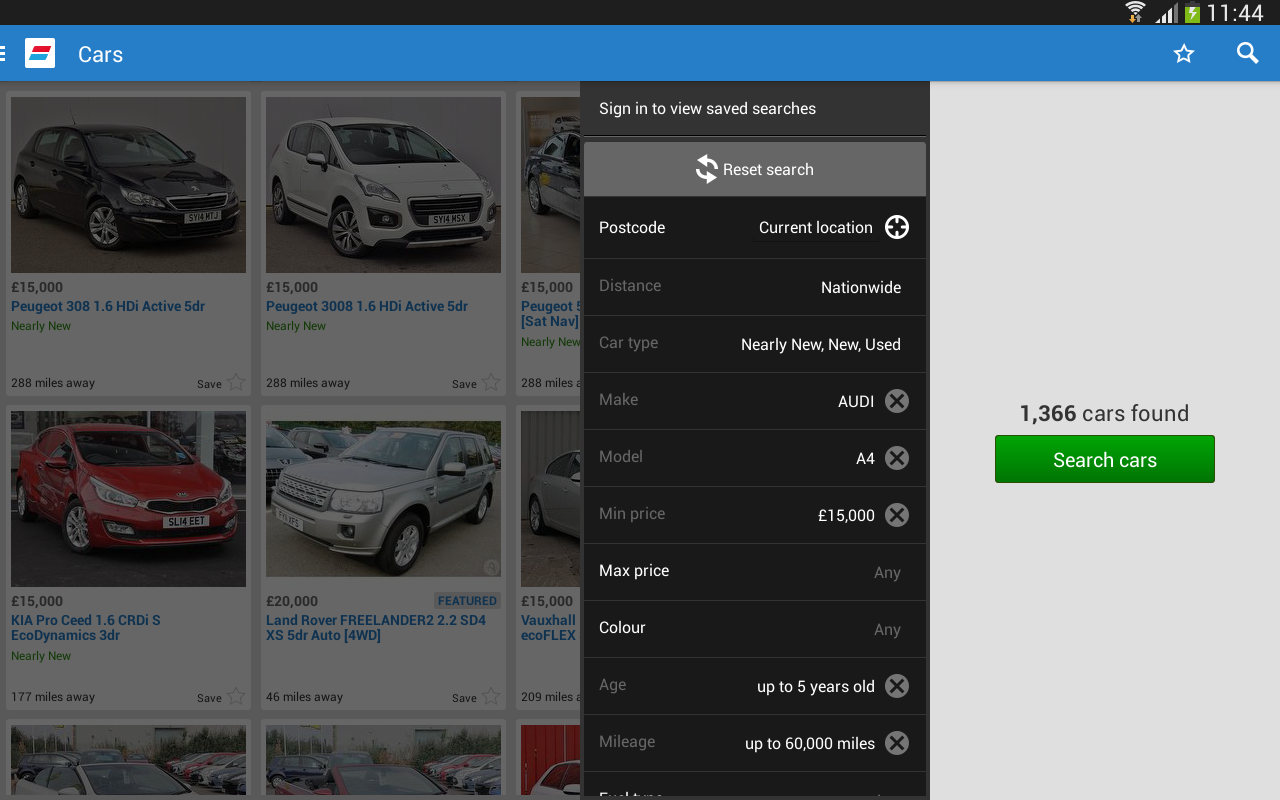Click Nearly New label under KIA Pro Ceed
This screenshot has height=800, width=1280.
pyautogui.click(x=41, y=656)
